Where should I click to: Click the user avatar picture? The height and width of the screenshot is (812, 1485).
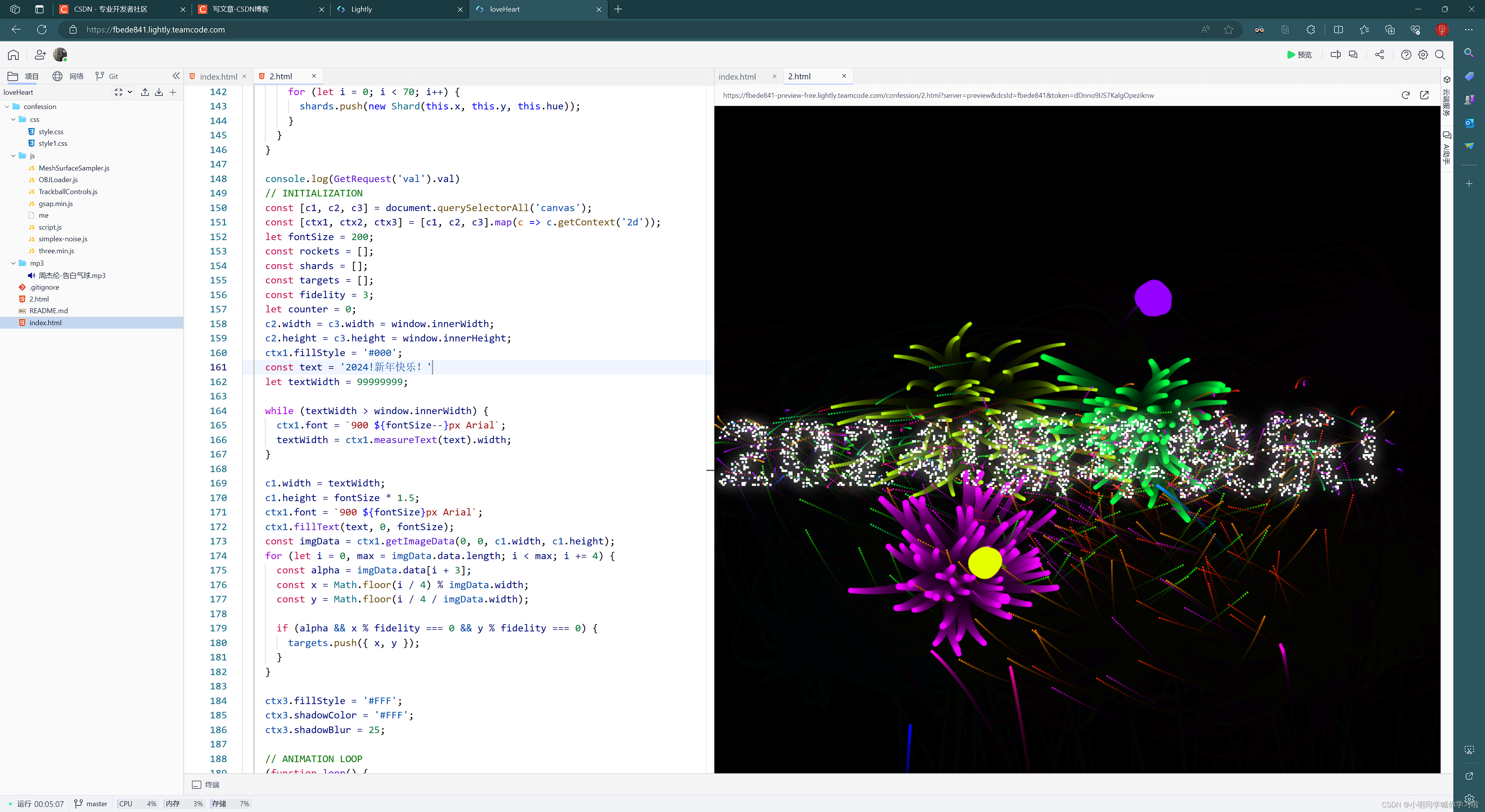click(x=60, y=55)
